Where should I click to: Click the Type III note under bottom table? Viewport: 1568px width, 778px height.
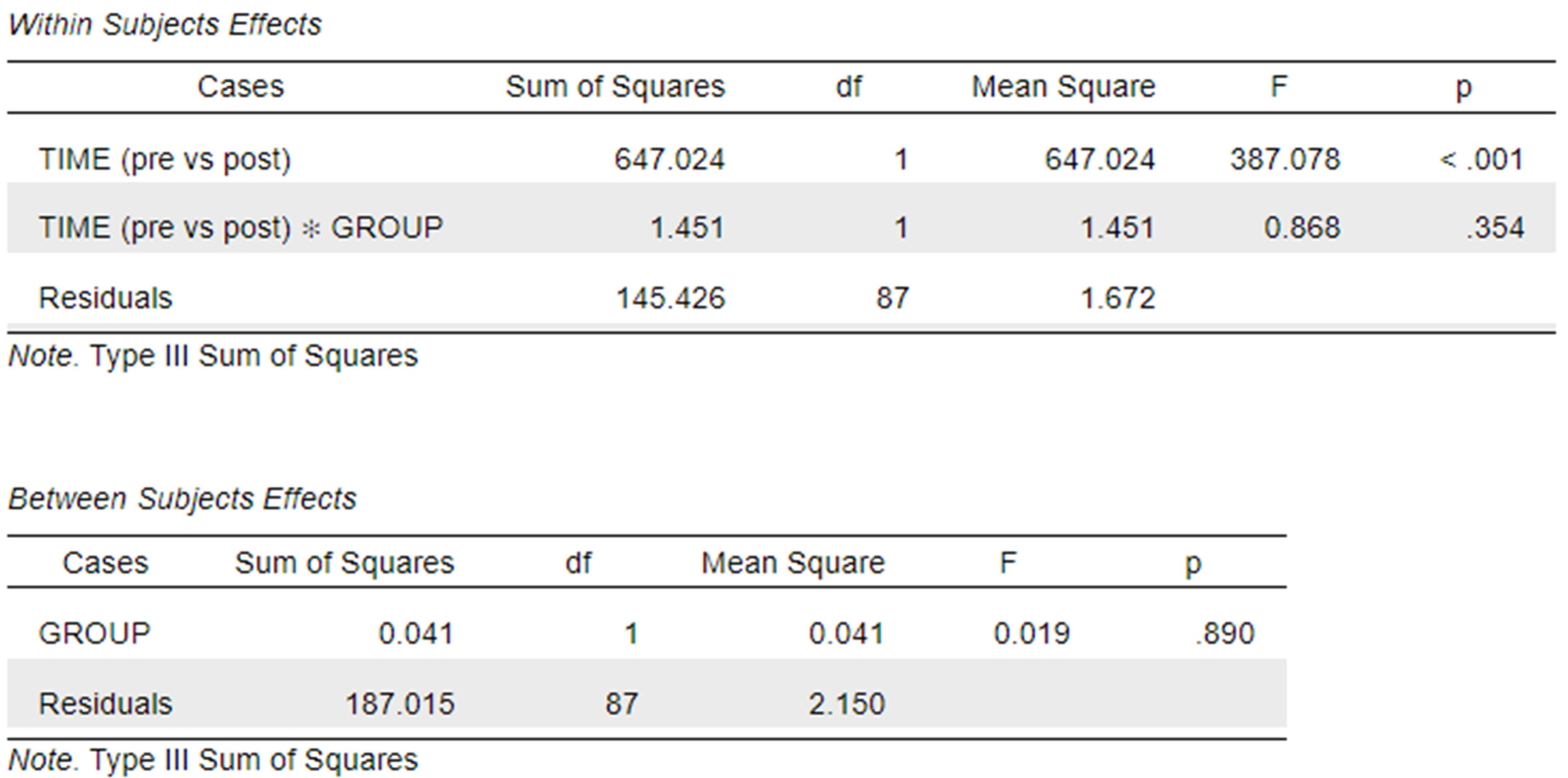pyautogui.click(x=213, y=760)
